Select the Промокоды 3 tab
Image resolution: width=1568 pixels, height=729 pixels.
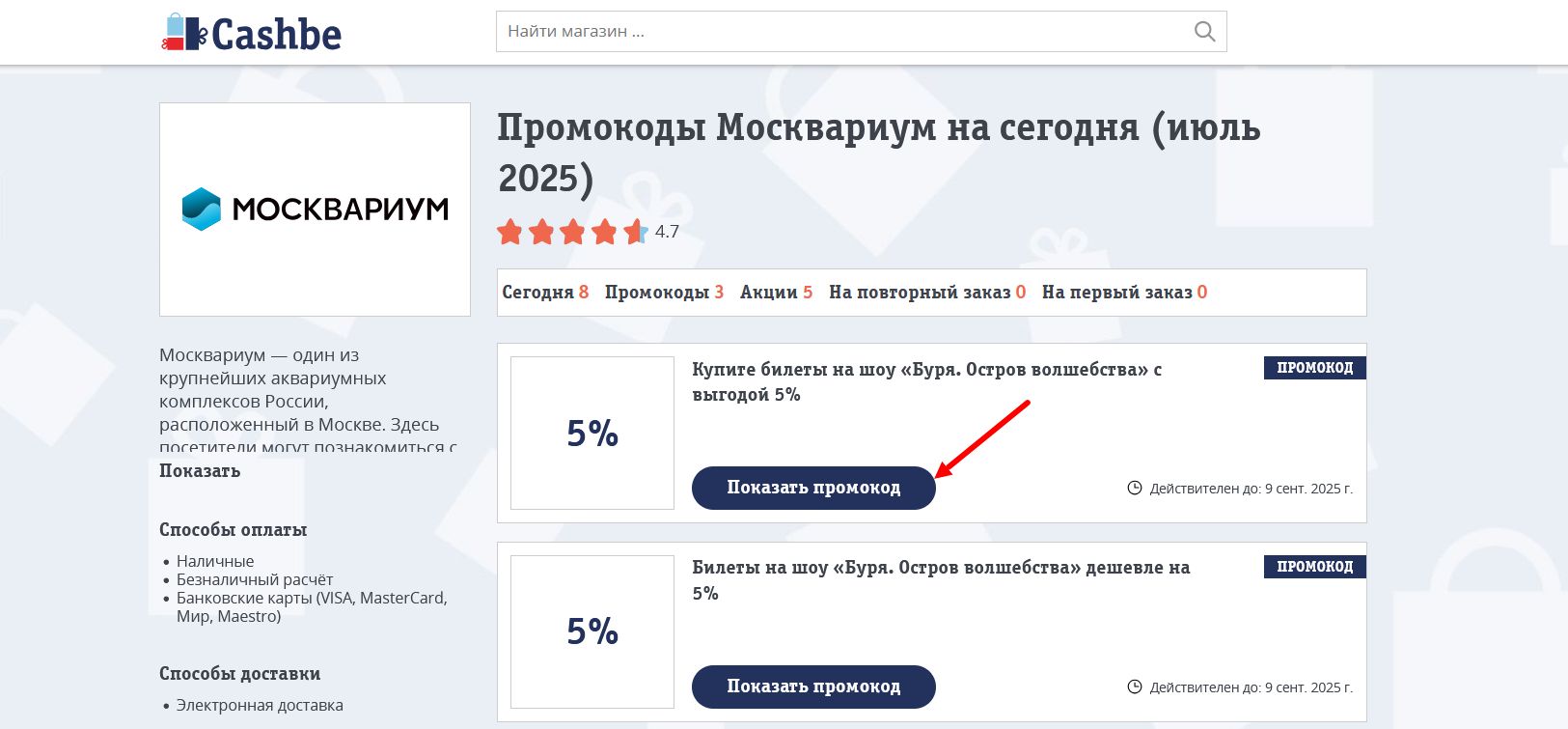(x=664, y=293)
